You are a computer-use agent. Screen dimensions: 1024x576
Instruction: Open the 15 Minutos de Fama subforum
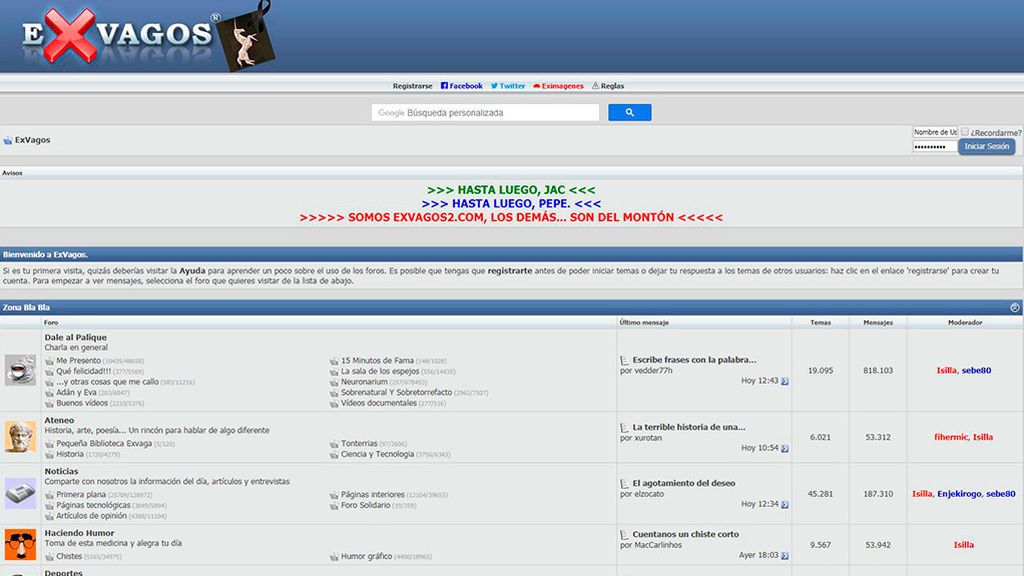tap(377, 360)
